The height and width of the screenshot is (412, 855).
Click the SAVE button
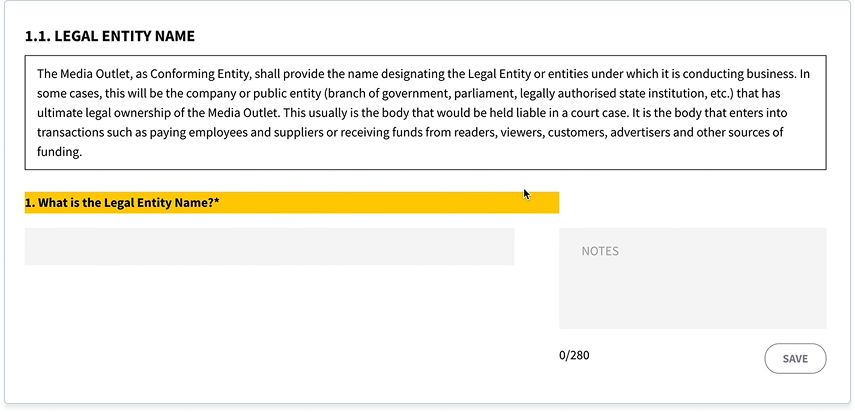point(796,359)
